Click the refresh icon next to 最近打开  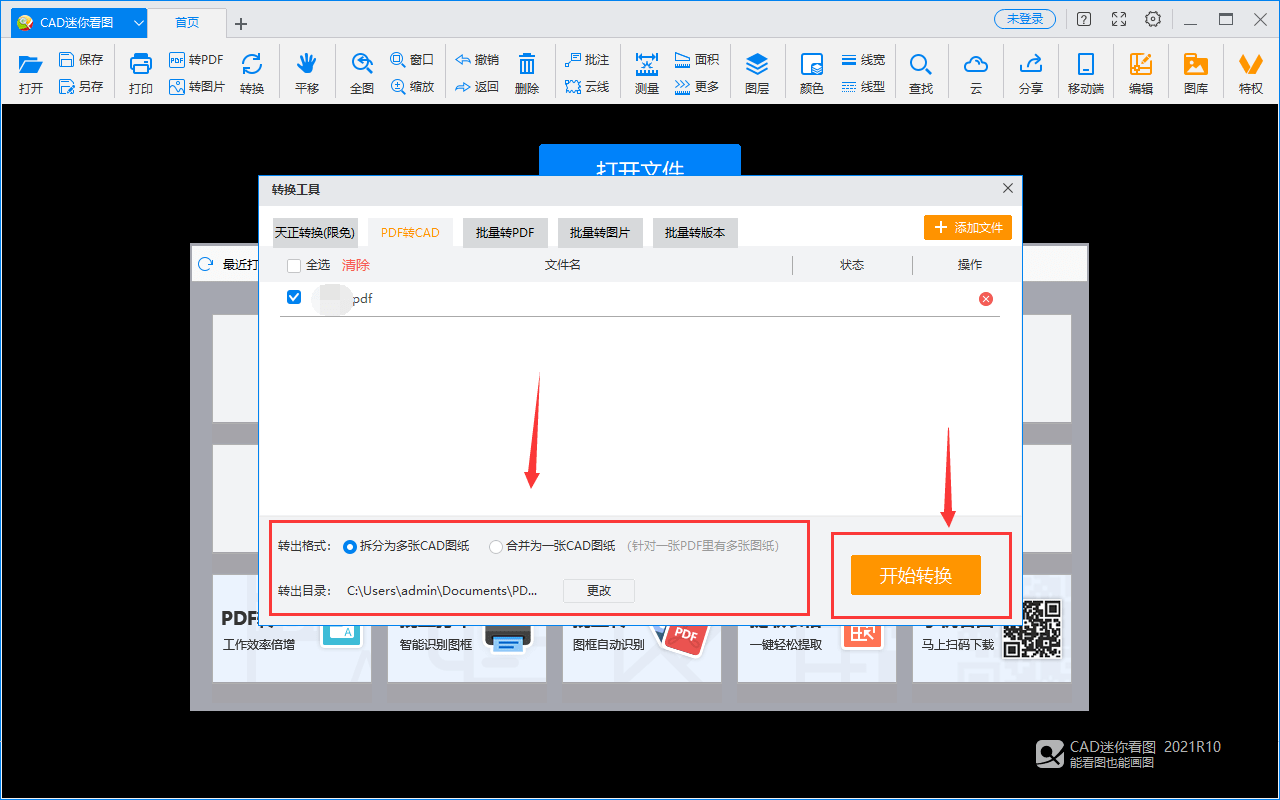(205, 264)
